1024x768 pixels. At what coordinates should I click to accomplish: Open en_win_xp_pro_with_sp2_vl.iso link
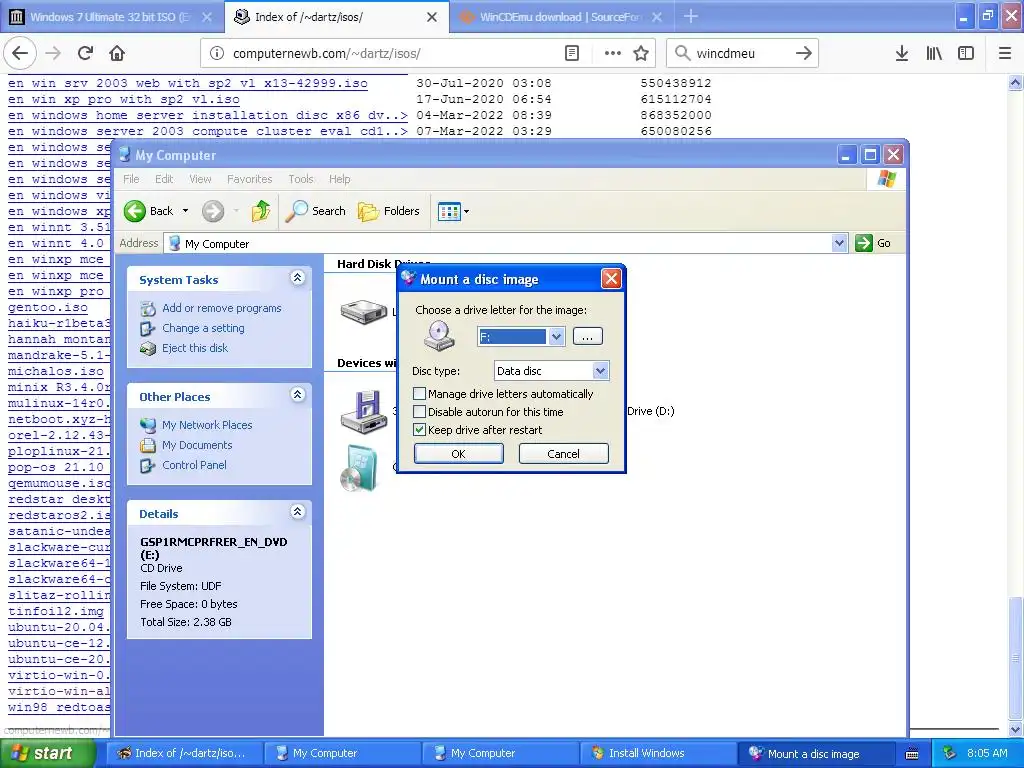(123, 99)
